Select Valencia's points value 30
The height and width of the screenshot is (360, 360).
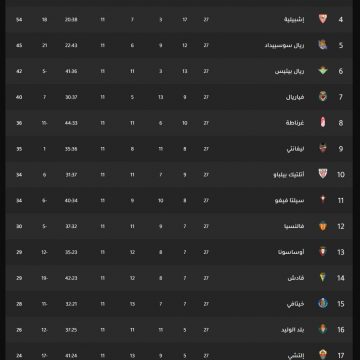click(19, 226)
